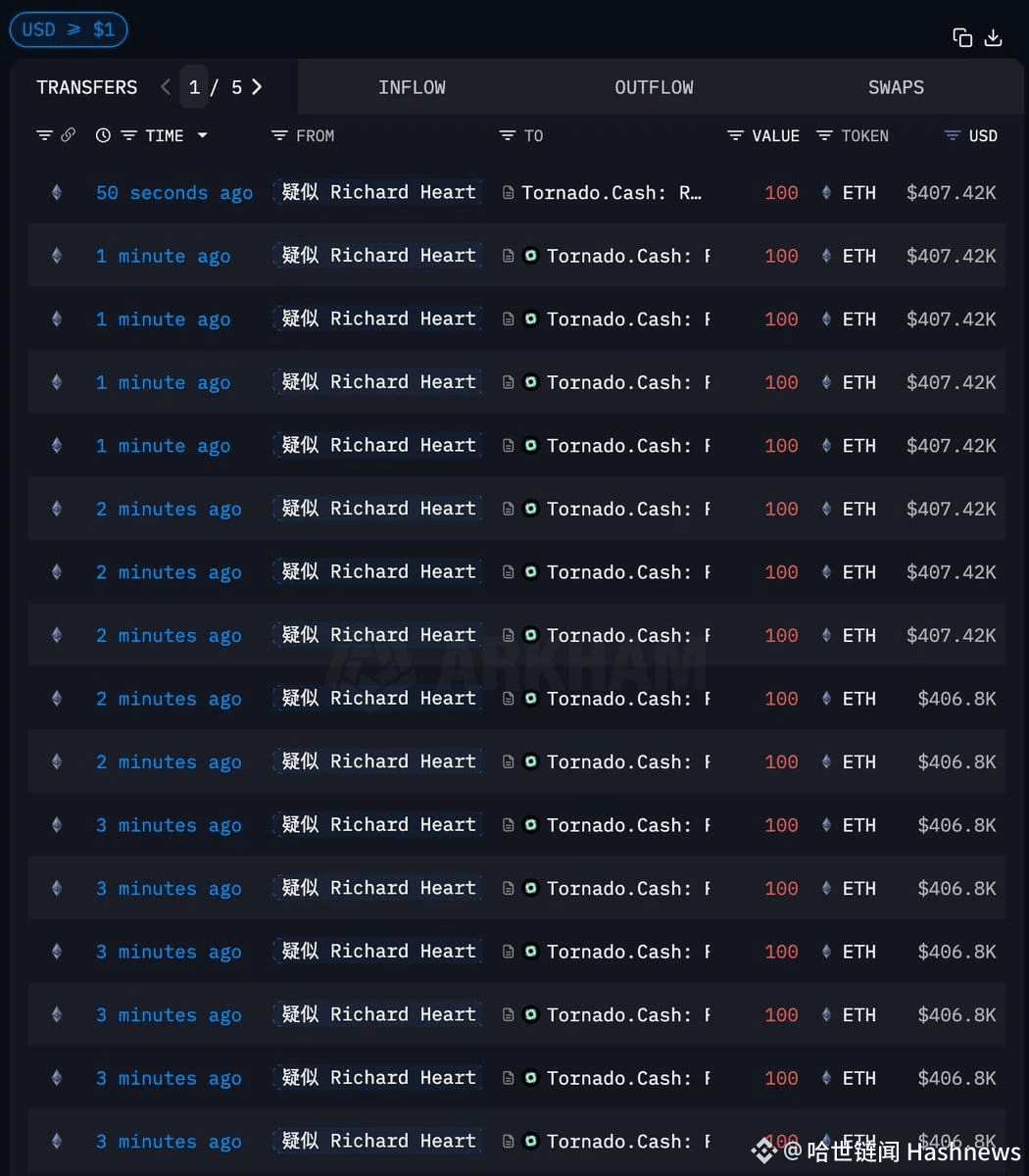Switch to the SWAPS tab
This screenshot has width=1029, height=1176.
coord(896,87)
